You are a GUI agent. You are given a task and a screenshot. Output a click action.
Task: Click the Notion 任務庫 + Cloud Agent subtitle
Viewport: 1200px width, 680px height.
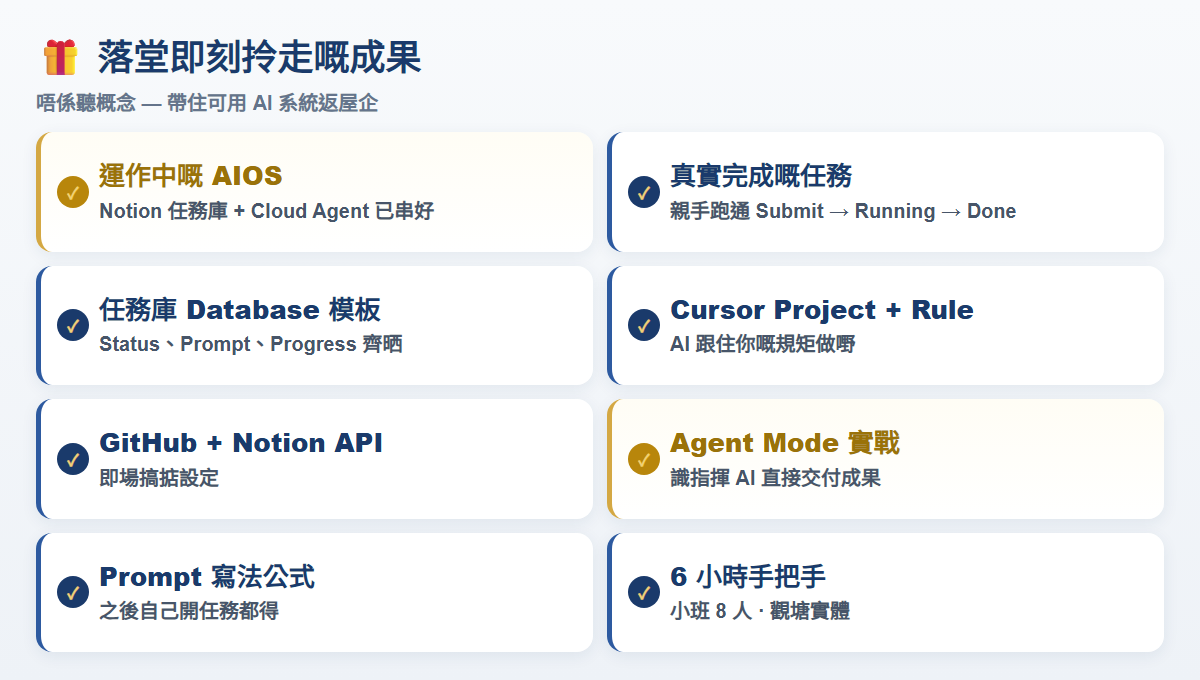(x=267, y=211)
